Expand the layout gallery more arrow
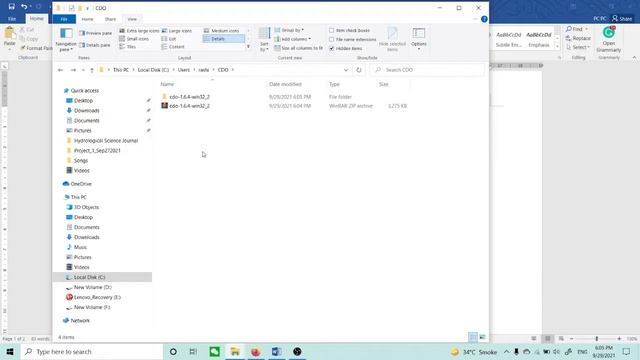This screenshot has width=640, height=360. [248, 47]
